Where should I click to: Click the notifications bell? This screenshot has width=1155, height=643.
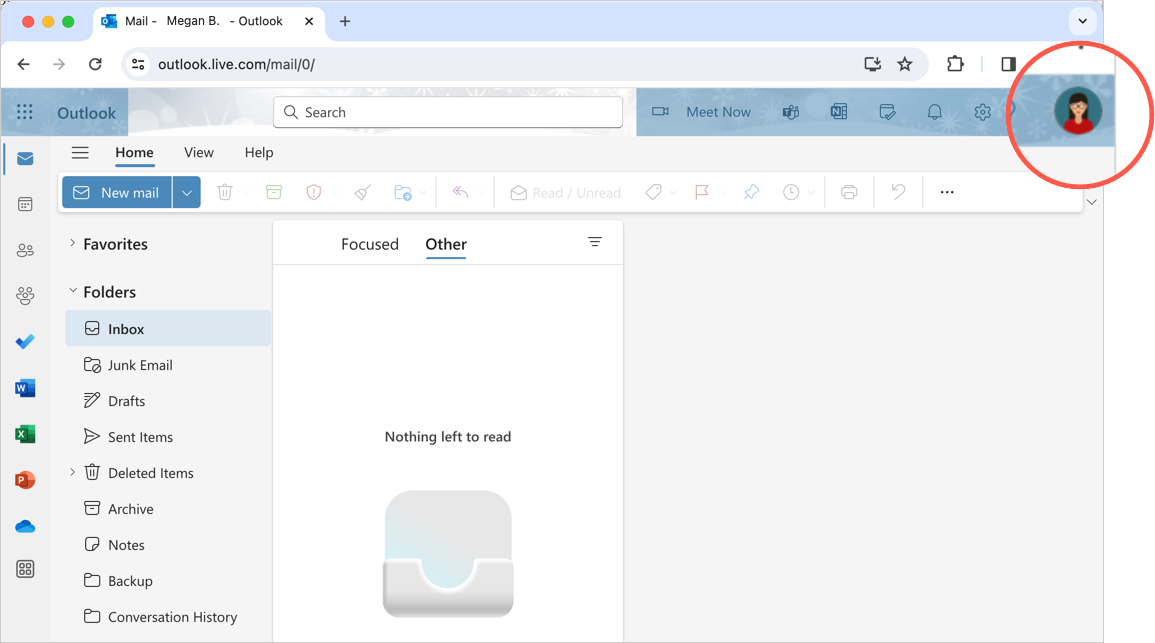(934, 112)
